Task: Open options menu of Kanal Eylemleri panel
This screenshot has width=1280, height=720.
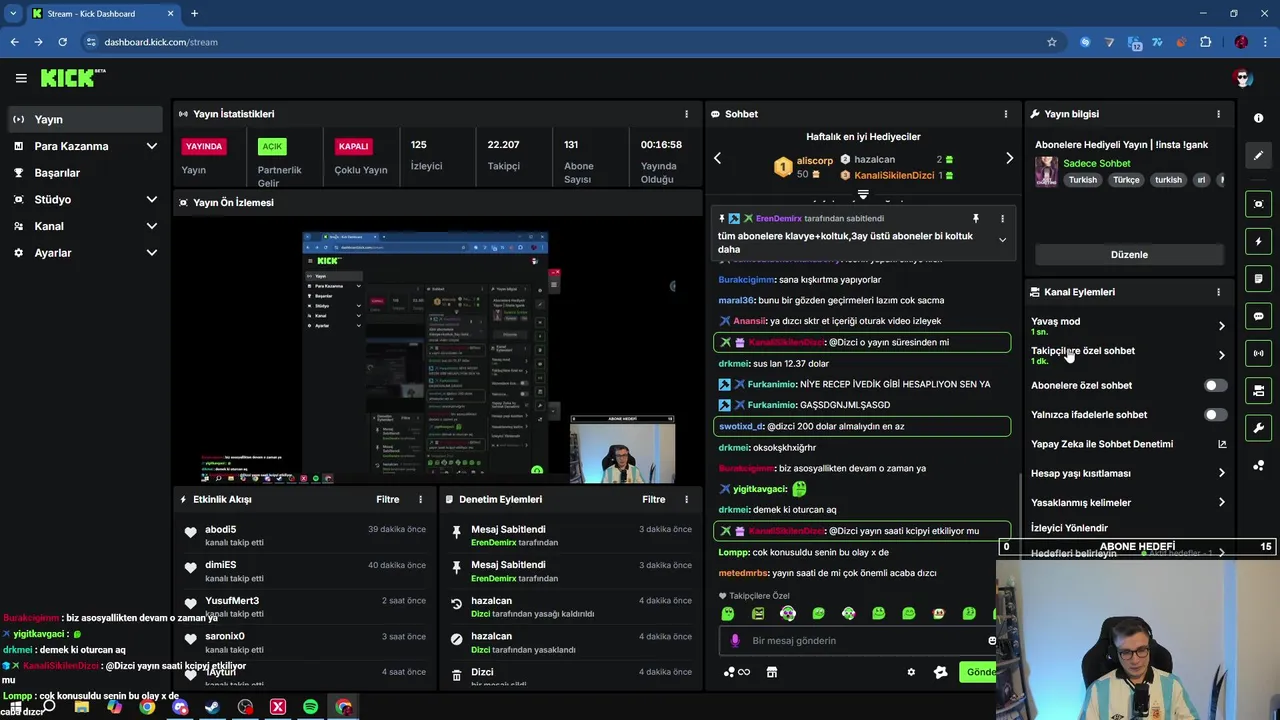Action: 1218,292
